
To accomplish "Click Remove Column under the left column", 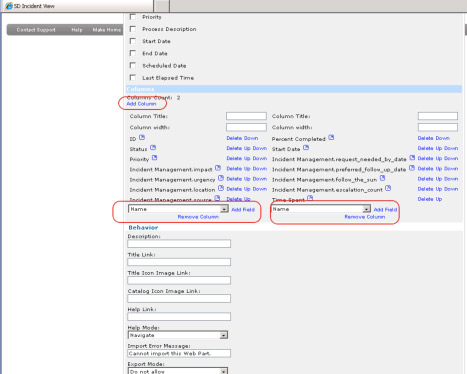I will coord(198,217).
